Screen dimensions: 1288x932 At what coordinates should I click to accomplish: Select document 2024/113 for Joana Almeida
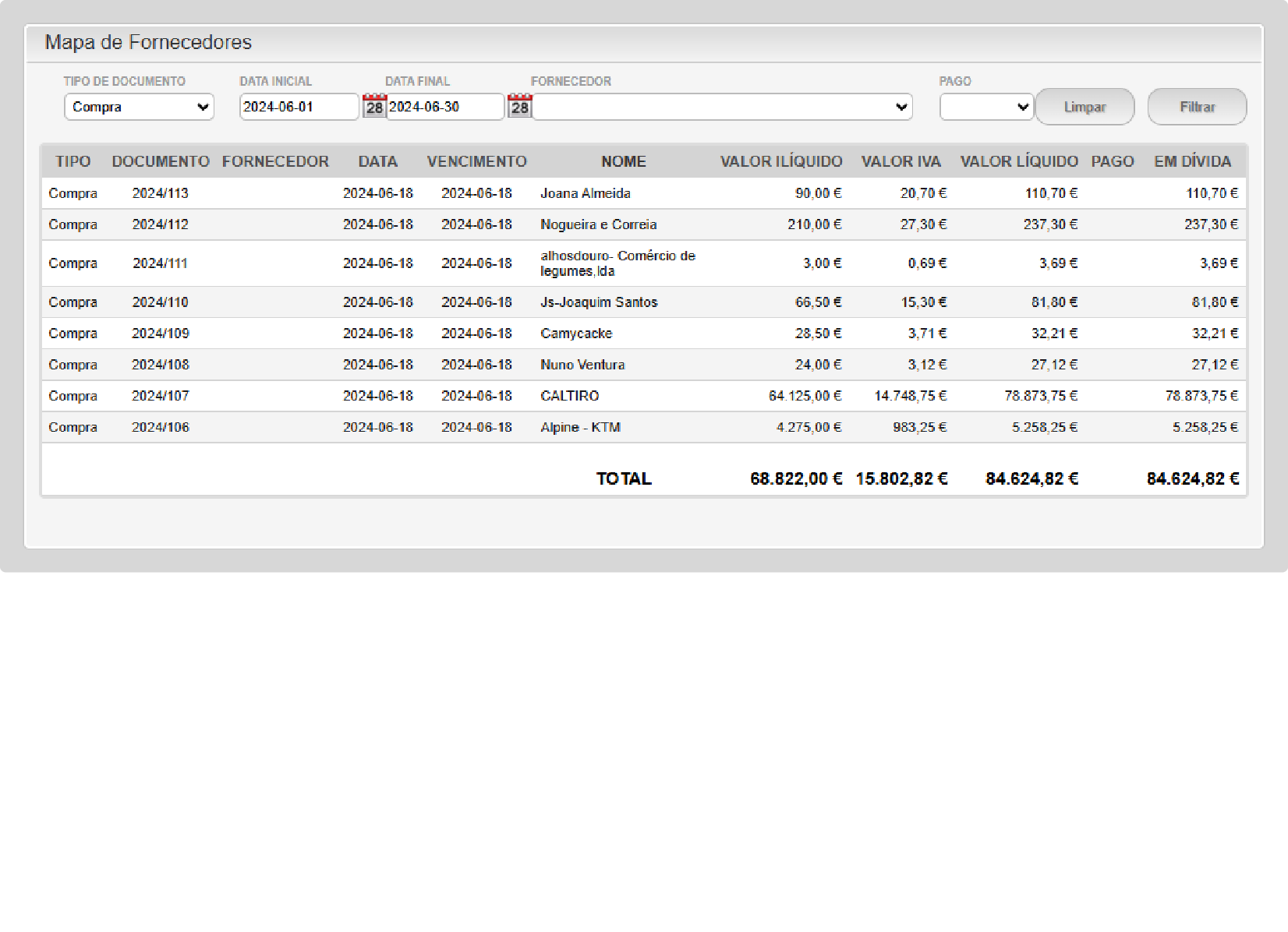coord(160,193)
